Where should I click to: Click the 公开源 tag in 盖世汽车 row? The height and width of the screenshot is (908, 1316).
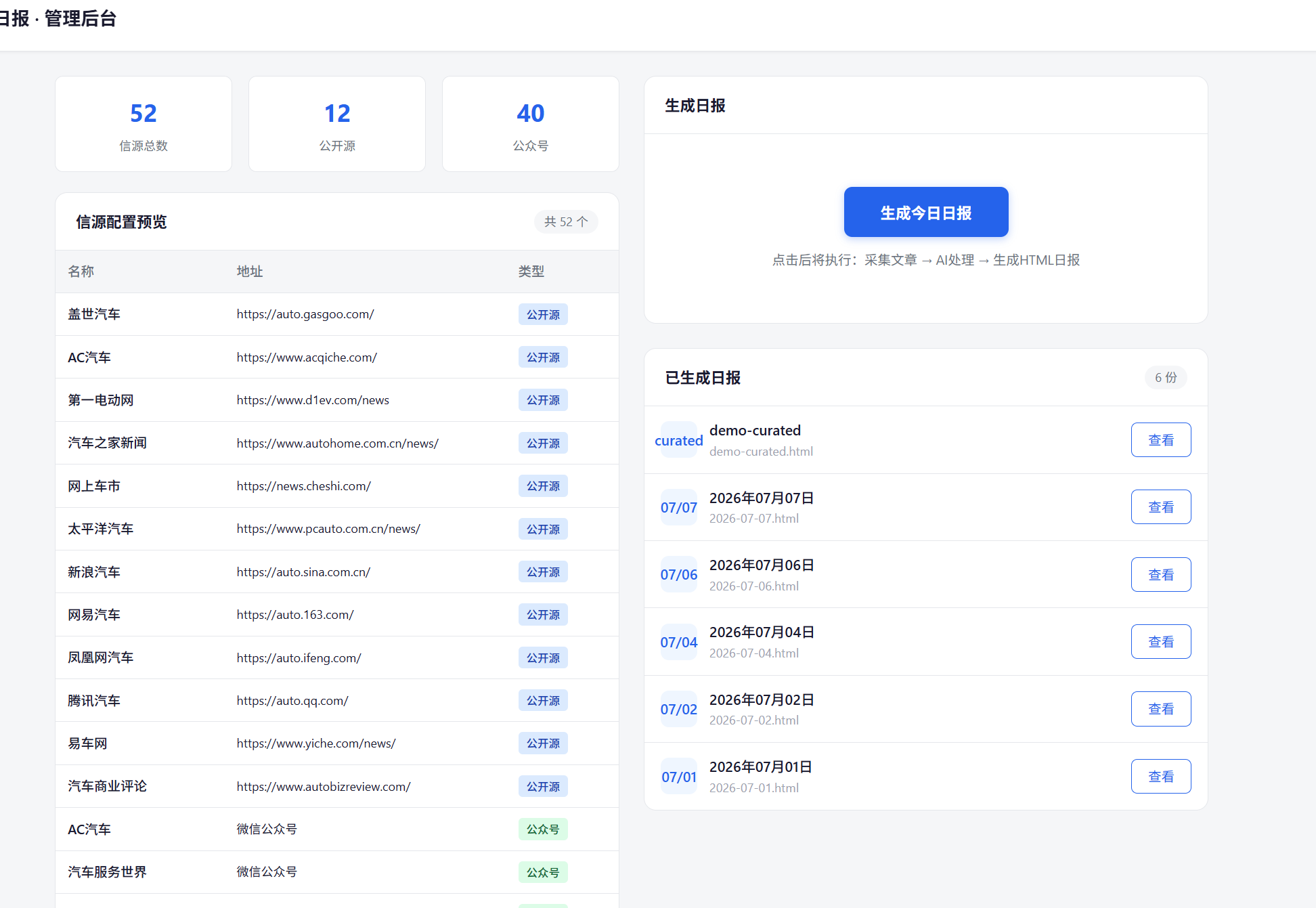click(543, 314)
